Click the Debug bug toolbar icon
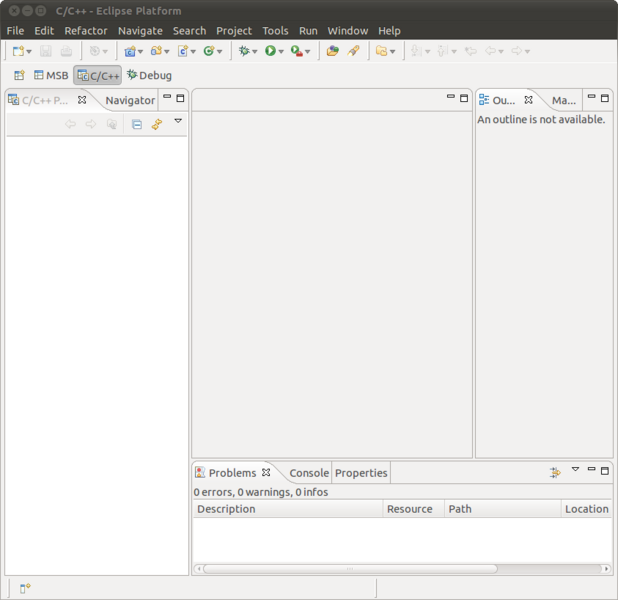 coord(244,51)
